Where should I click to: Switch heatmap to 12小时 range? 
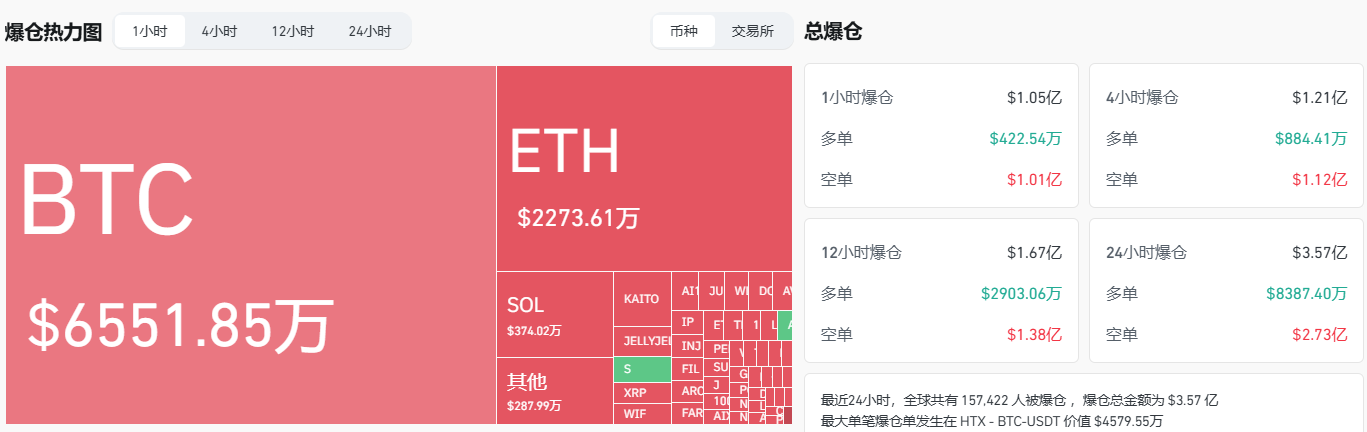tap(292, 31)
